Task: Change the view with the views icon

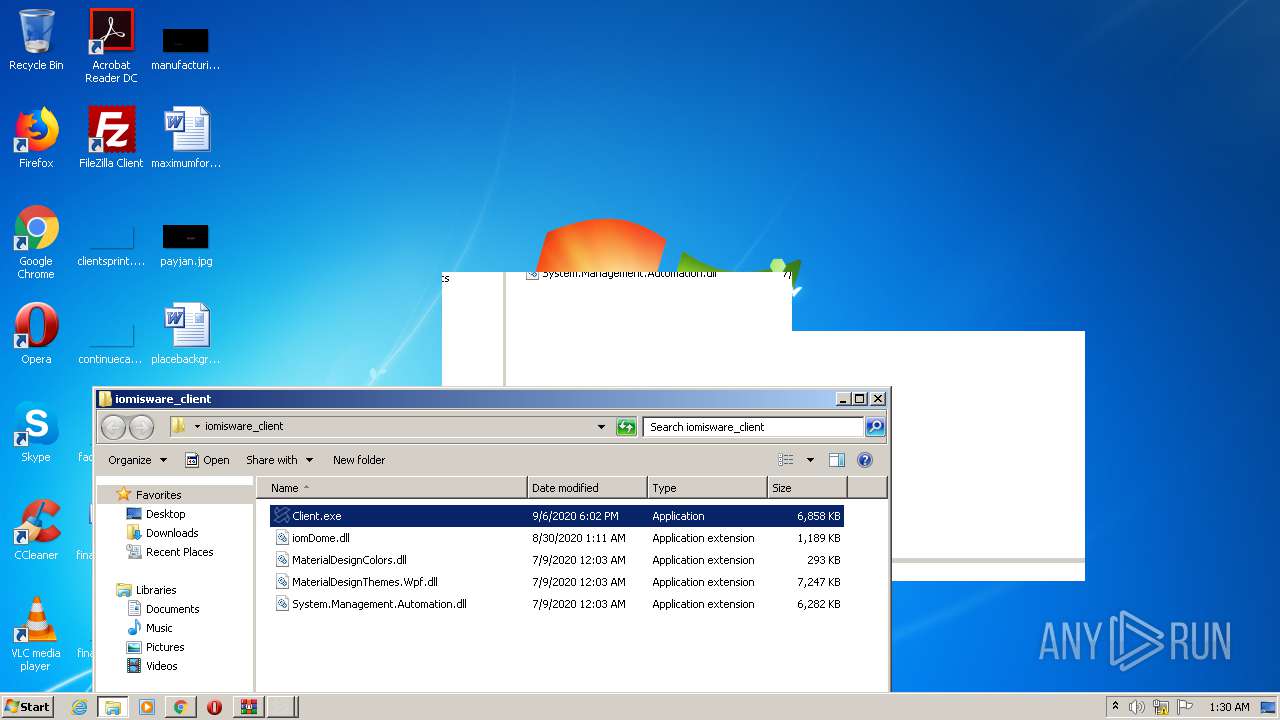Action: (x=786, y=460)
